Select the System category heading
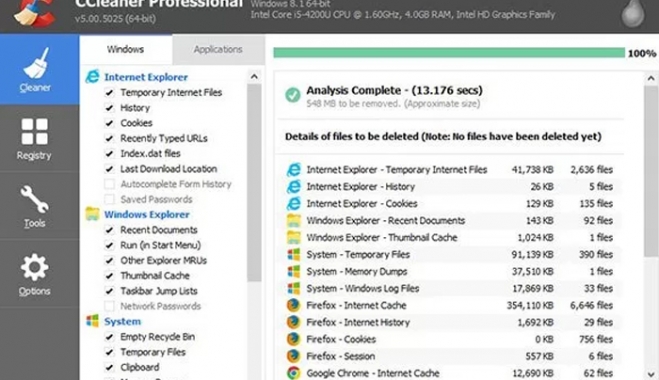 (122, 322)
